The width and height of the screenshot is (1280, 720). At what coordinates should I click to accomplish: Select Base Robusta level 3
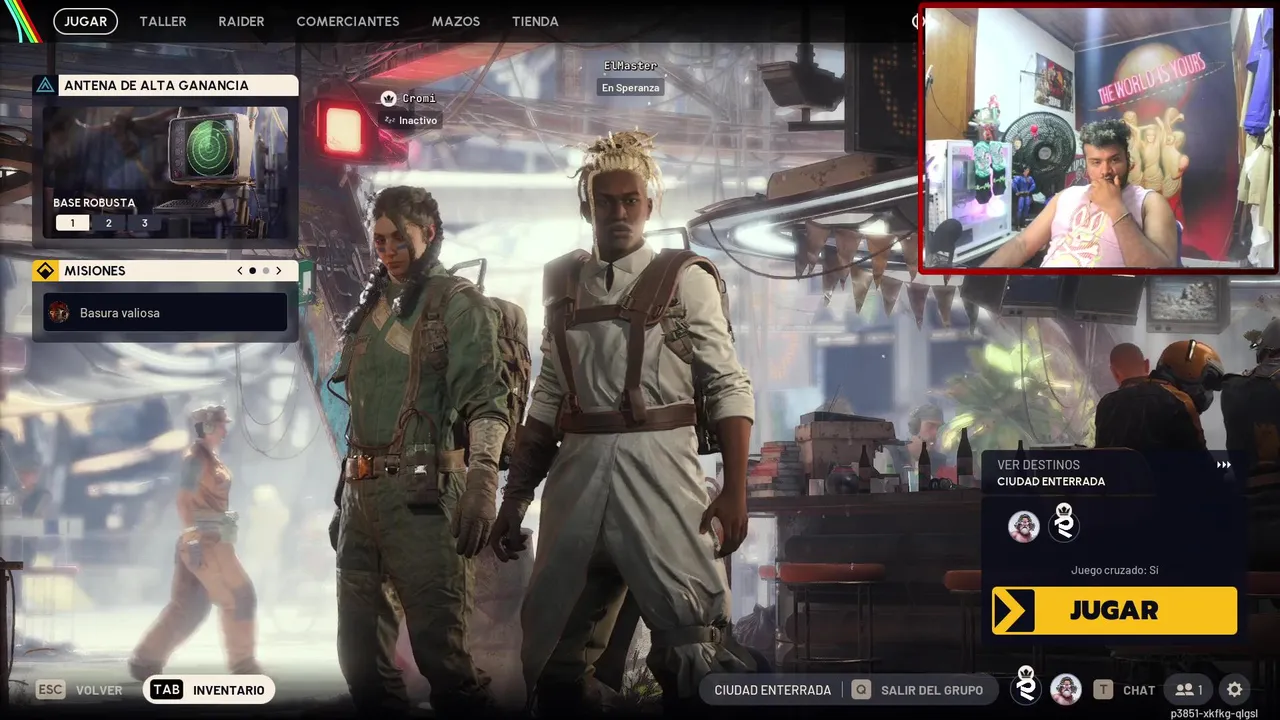[x=145, y=223]
